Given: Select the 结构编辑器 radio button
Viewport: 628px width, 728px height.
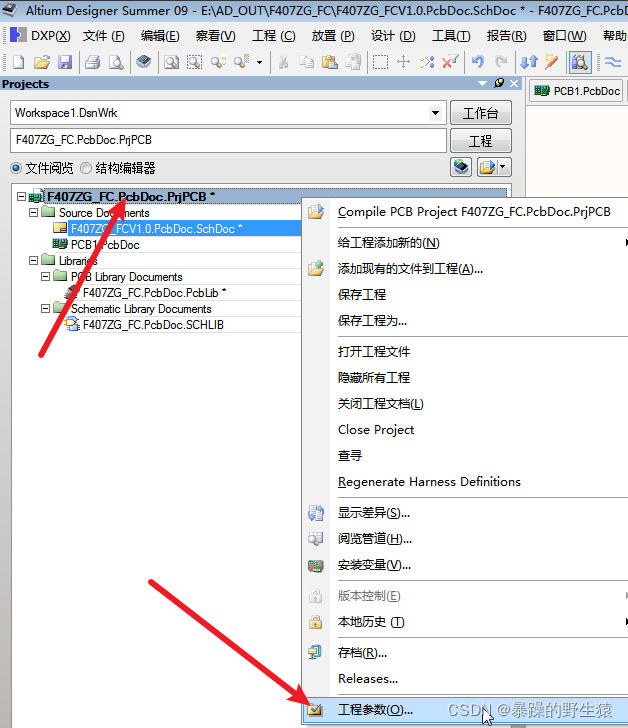Looking at the screenshot, I should click(x=86, y=168).
